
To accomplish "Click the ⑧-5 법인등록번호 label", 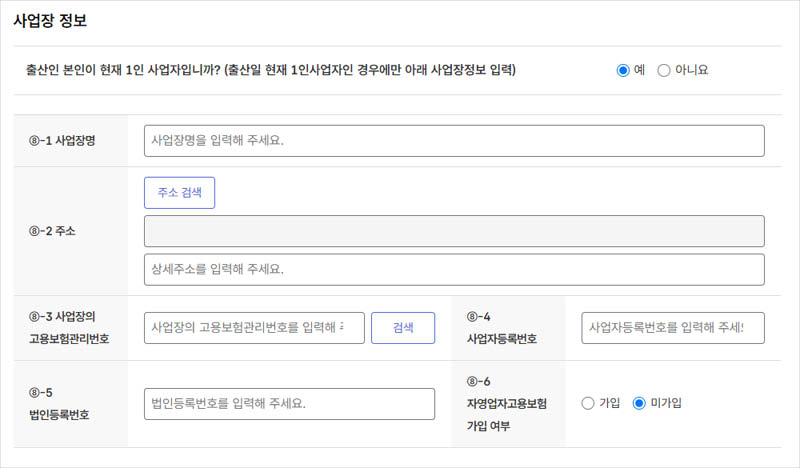I will point(59,404).
